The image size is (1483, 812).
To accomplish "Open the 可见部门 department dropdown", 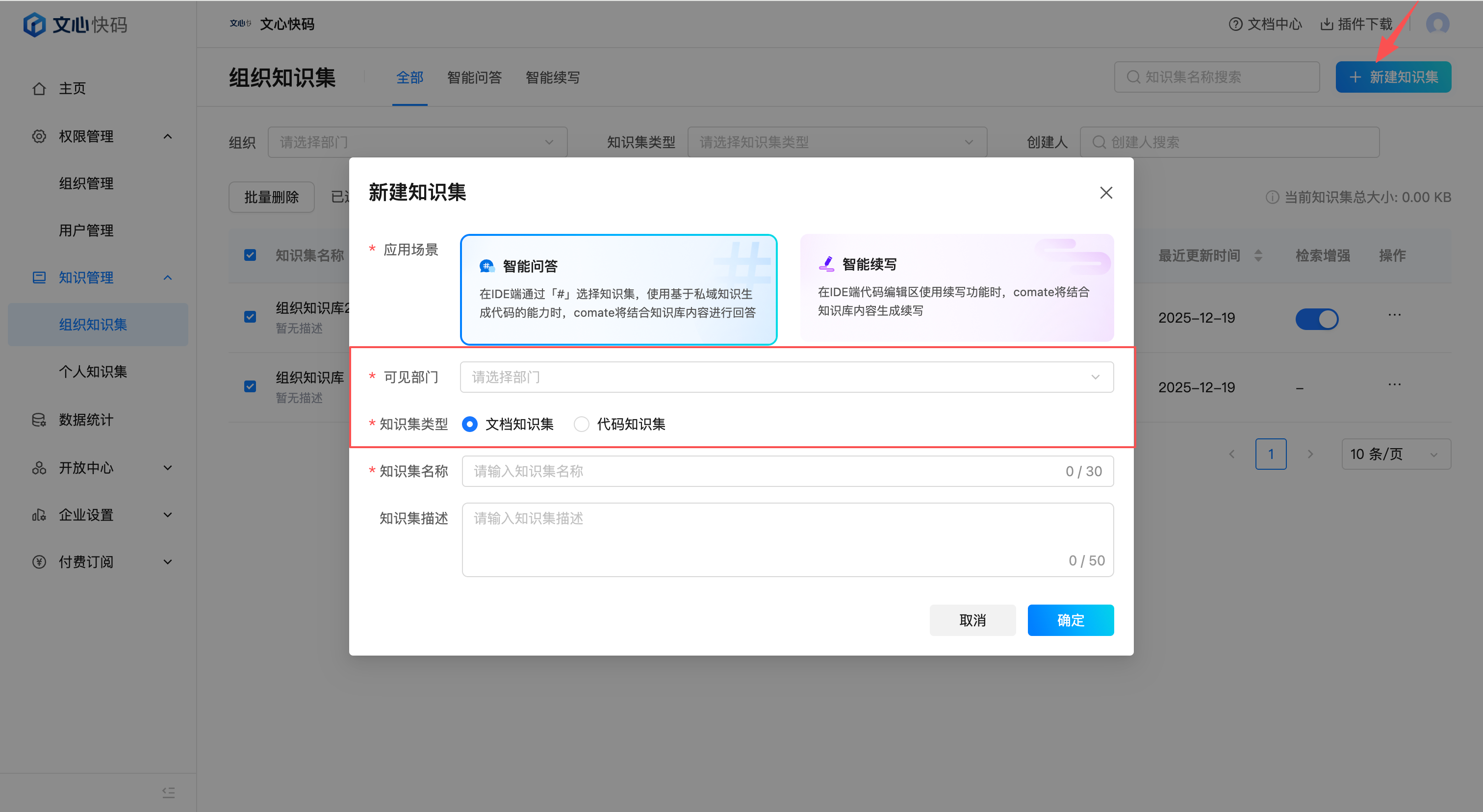I will click(787, 377).
